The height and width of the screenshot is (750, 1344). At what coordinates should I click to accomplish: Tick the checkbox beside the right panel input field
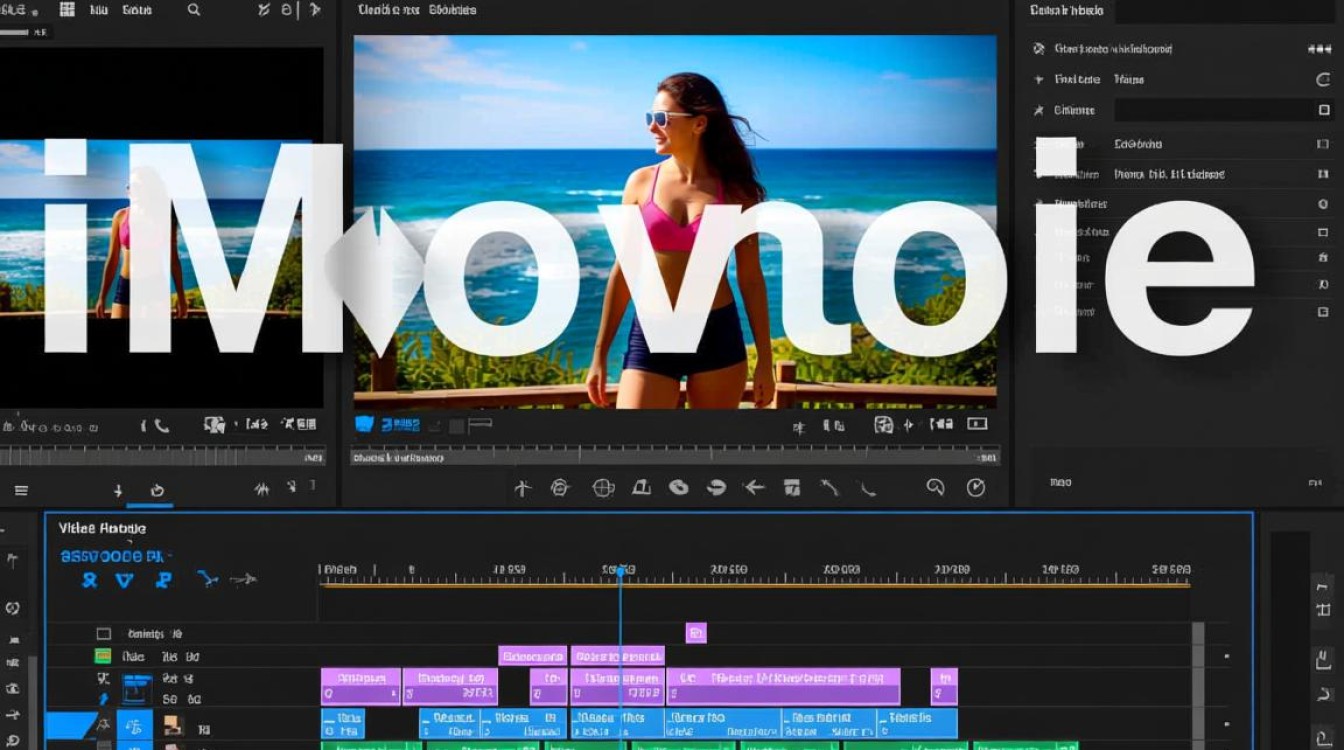(1324, 110)
